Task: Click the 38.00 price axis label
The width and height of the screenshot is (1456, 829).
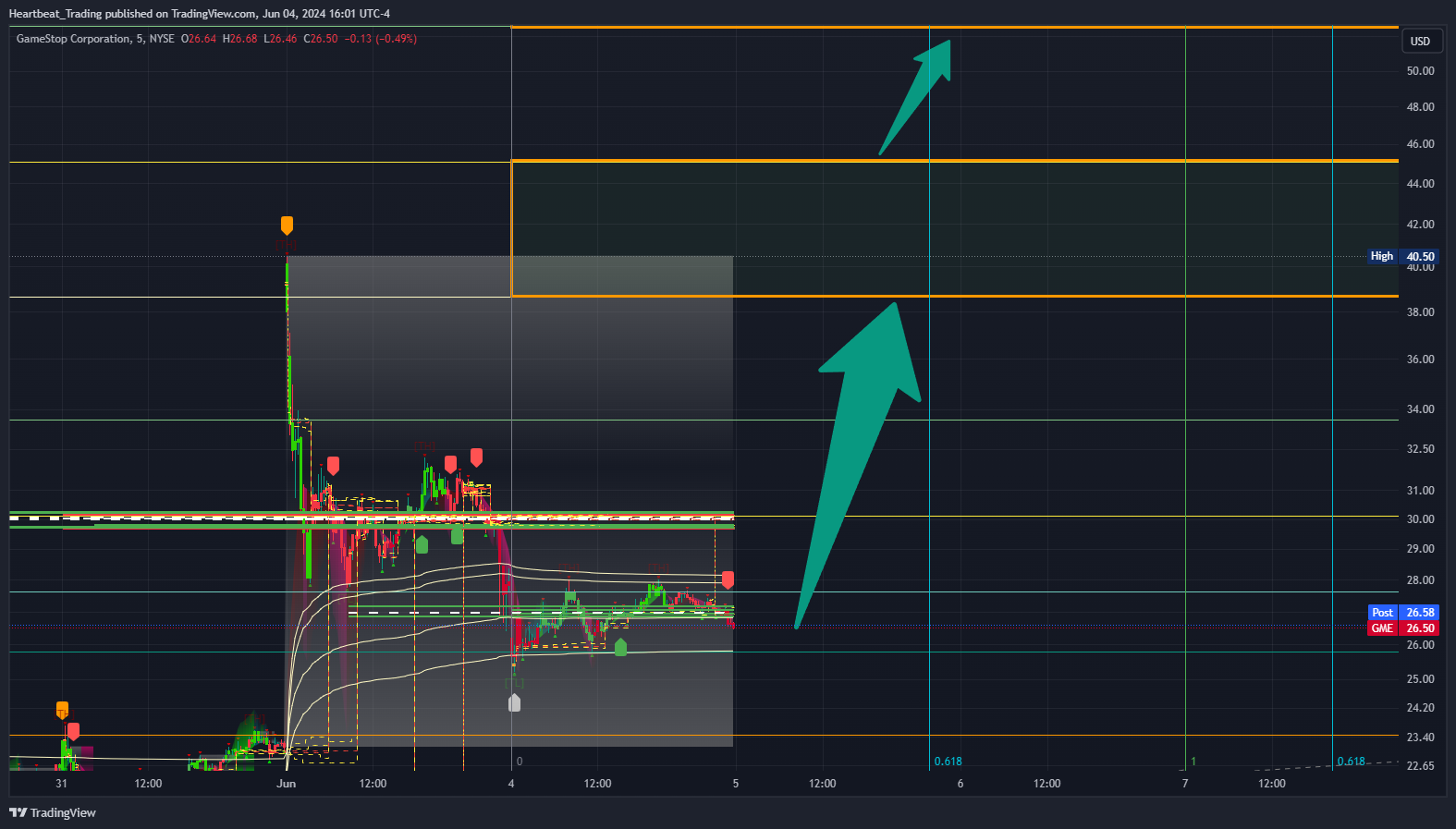Action: tap(1420, 311)
